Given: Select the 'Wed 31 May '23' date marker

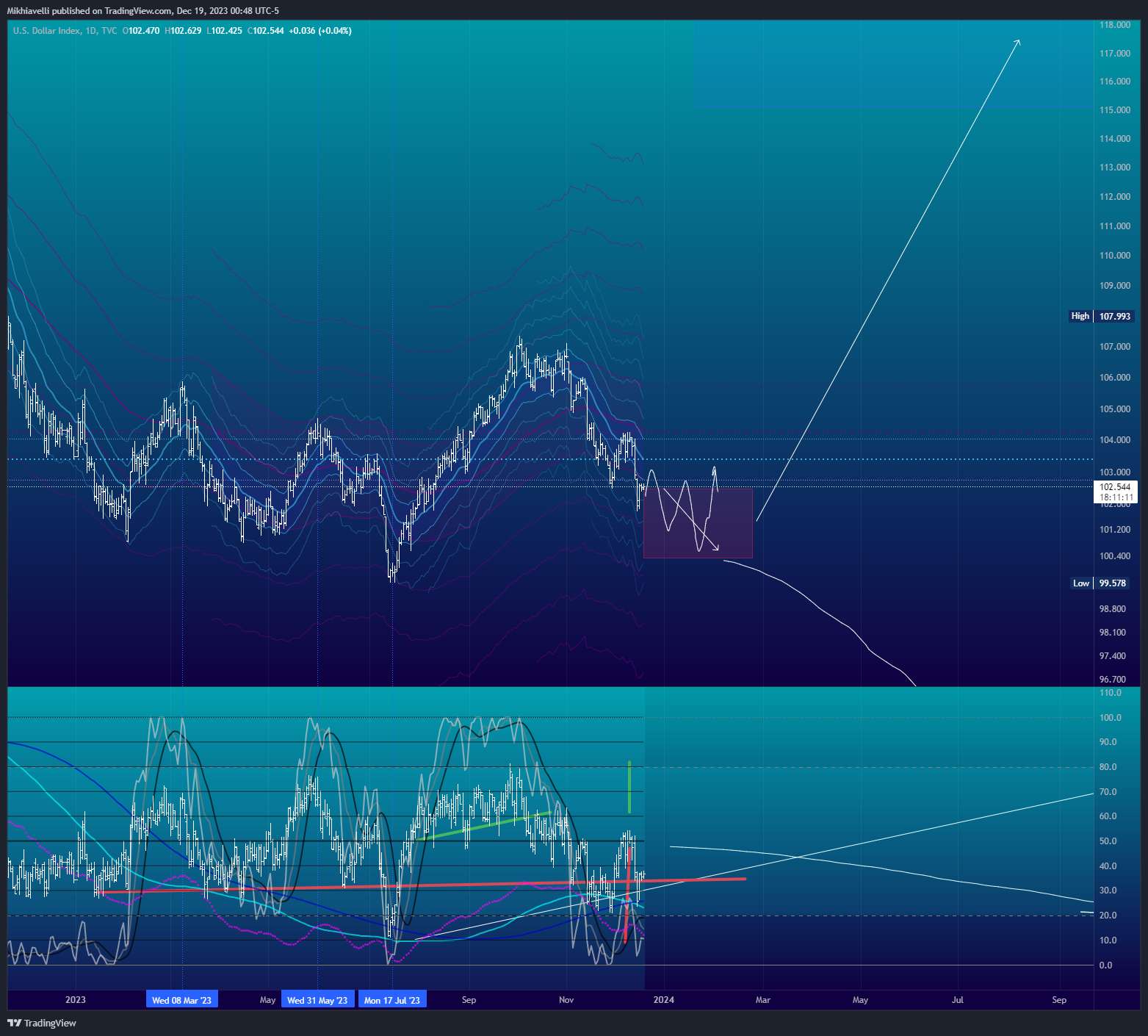Looking at the screenshot, I should pos(317,1000).
